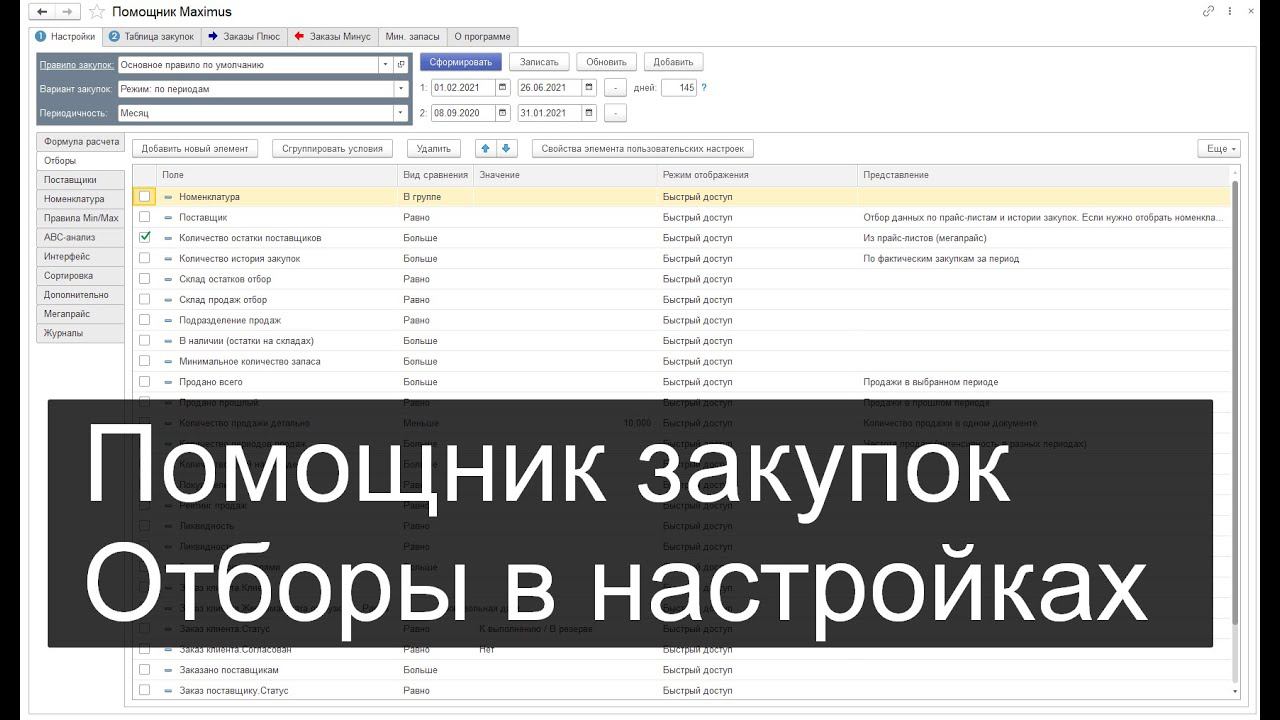Switch to the Заказы Плюс tab
The height and width of the screenshot is (720, 1280).
point(244,36)
